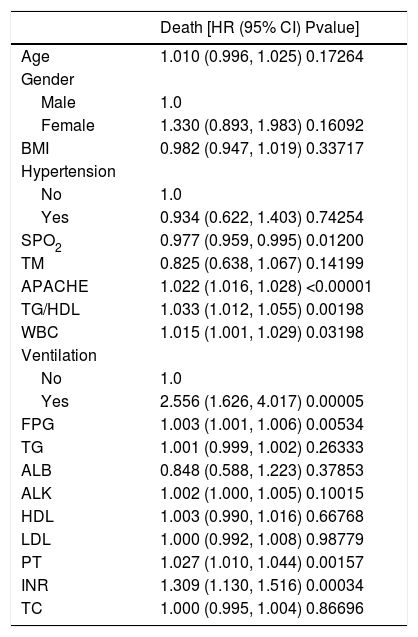Select the FPG row label
Image resolution: width=418 pixels, height=637 pixels.
coord(37,425)
